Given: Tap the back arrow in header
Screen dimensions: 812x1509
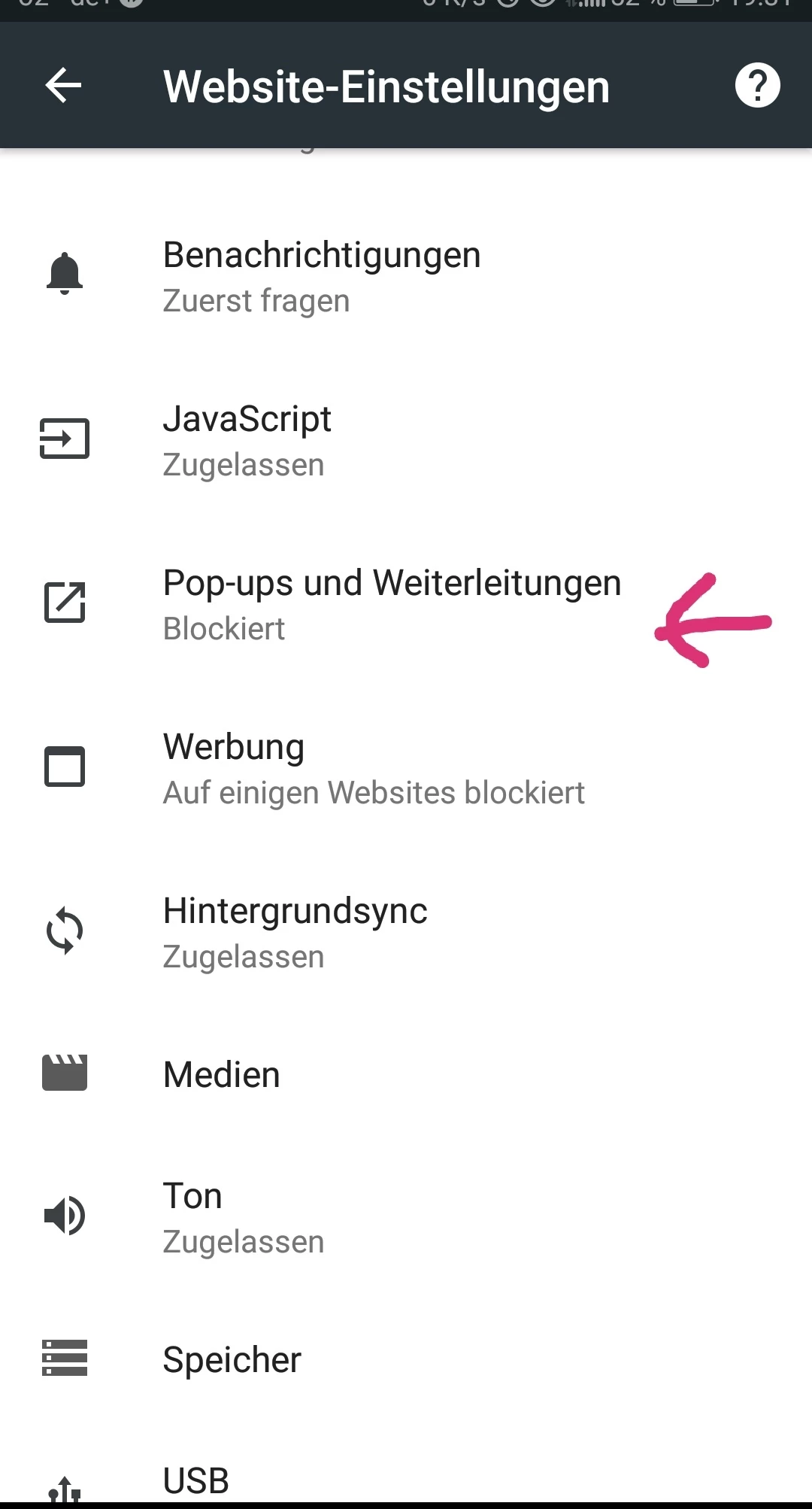Looking at the screenshot, I should (x=63, y=86).
